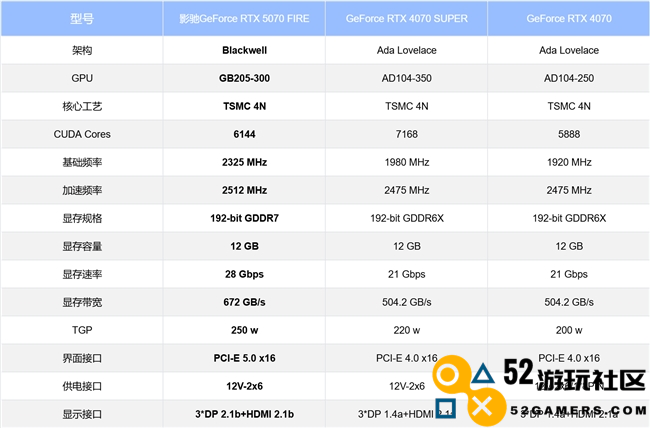The height and width of the screenshot is (428, 650).
Task: Select the "GB205-300" cell
Action: point(244,78)
